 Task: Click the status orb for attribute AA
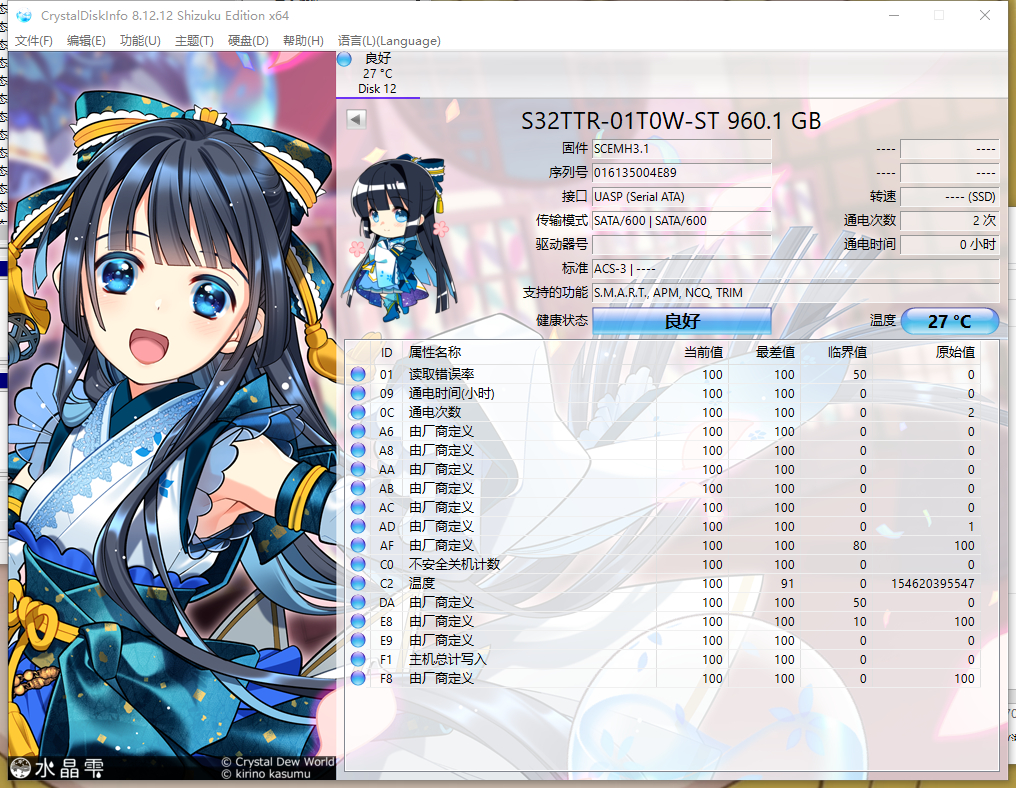[358, 469]
